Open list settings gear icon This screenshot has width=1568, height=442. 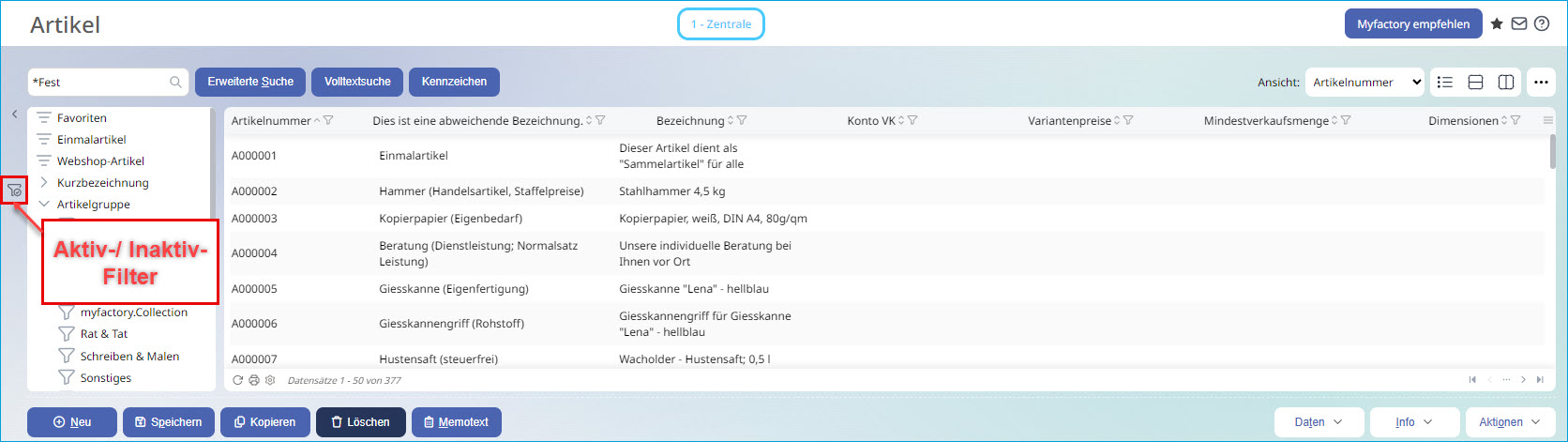tap(270, 380)
